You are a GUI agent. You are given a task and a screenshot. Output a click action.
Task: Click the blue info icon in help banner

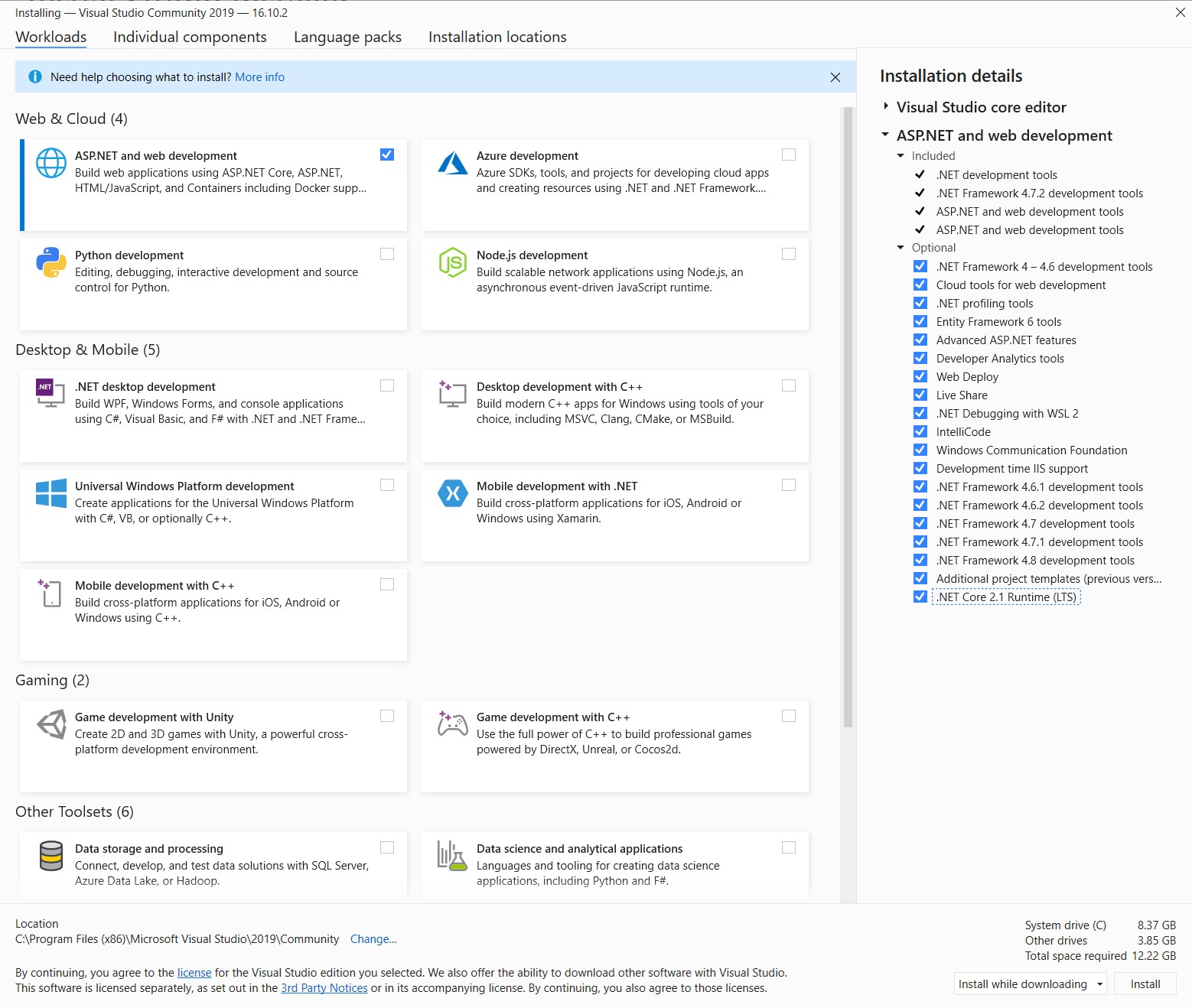(x=35, y=76)
